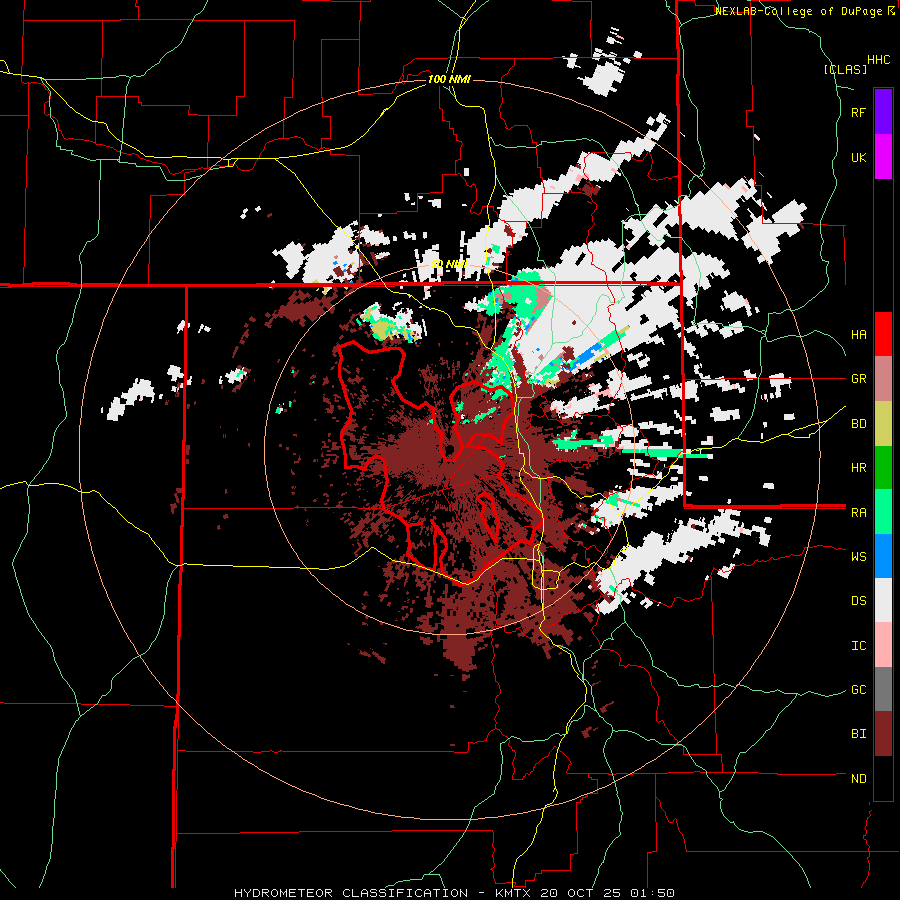Click the HHC product label
Viewport: 900px width, 900px height.
click(879, 60)
